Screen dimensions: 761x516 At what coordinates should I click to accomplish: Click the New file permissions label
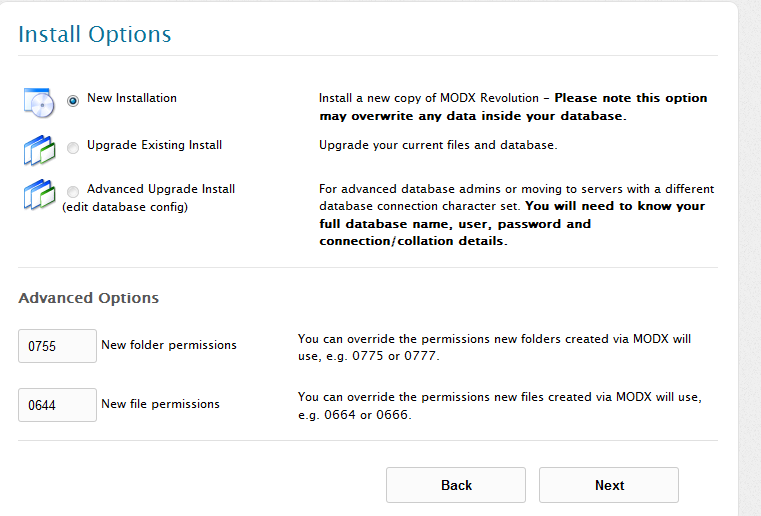point(160,404)
